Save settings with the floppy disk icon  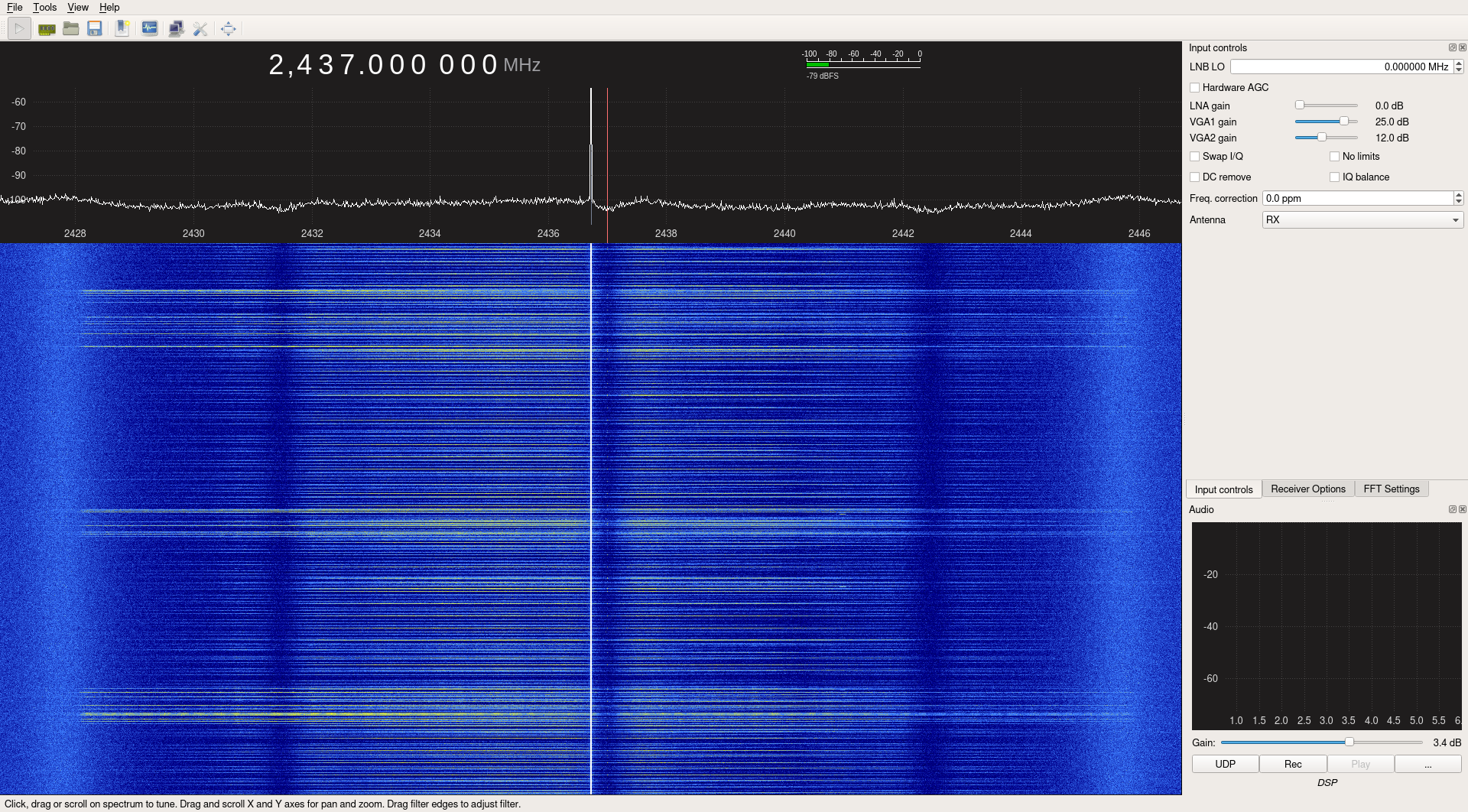click(95, 29)
